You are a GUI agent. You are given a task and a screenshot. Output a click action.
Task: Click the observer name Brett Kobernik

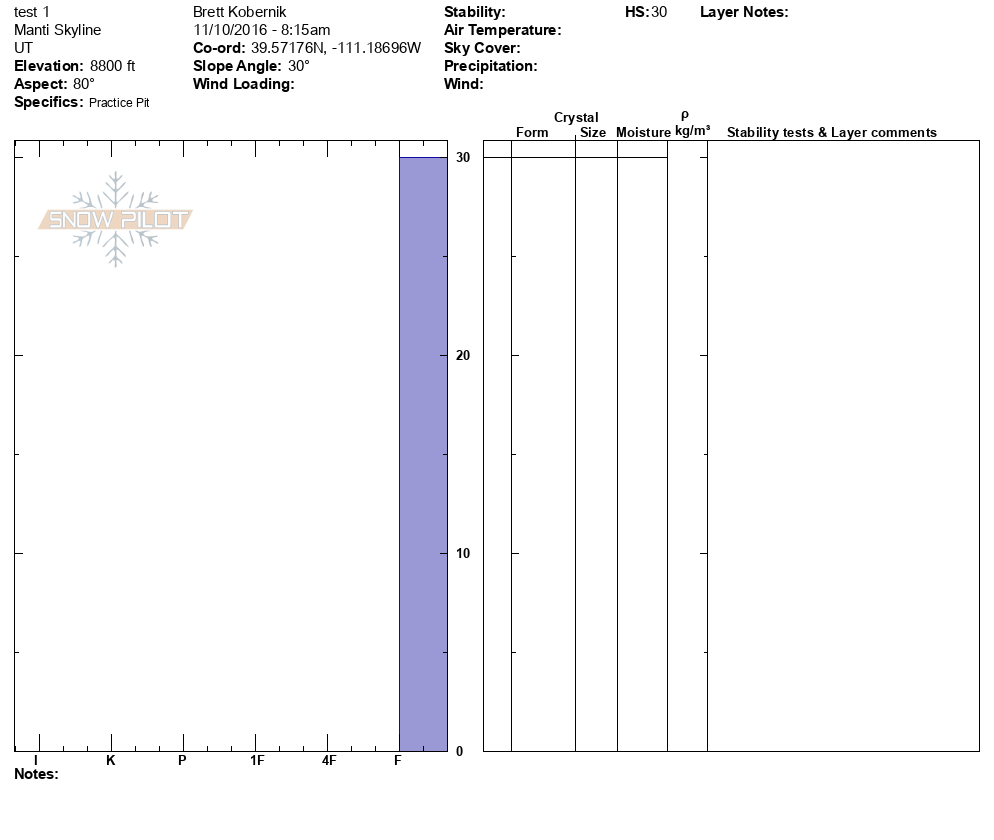tap(239, 12)
